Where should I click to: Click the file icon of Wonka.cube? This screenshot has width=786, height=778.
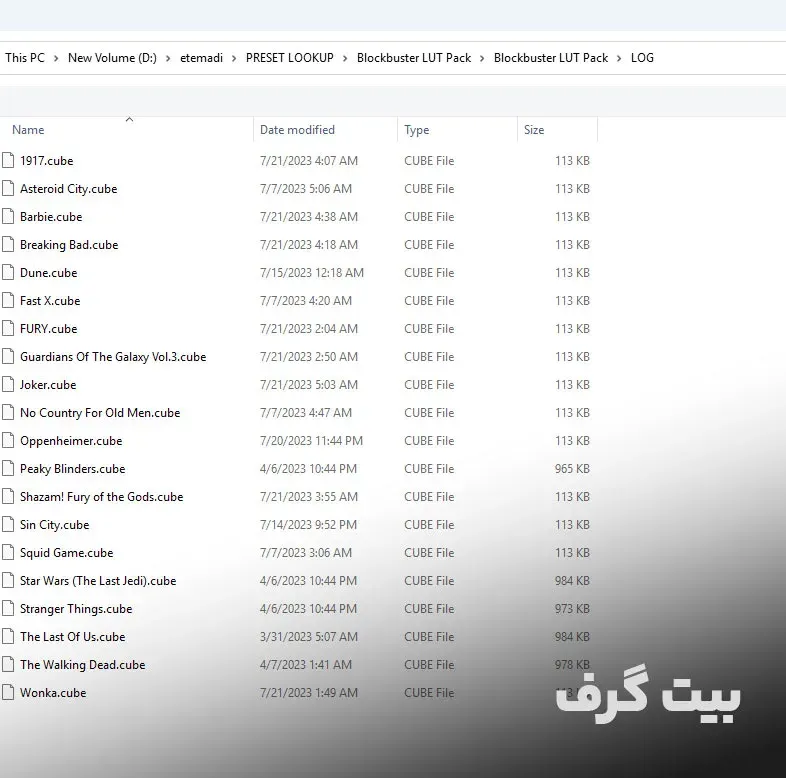8,693
